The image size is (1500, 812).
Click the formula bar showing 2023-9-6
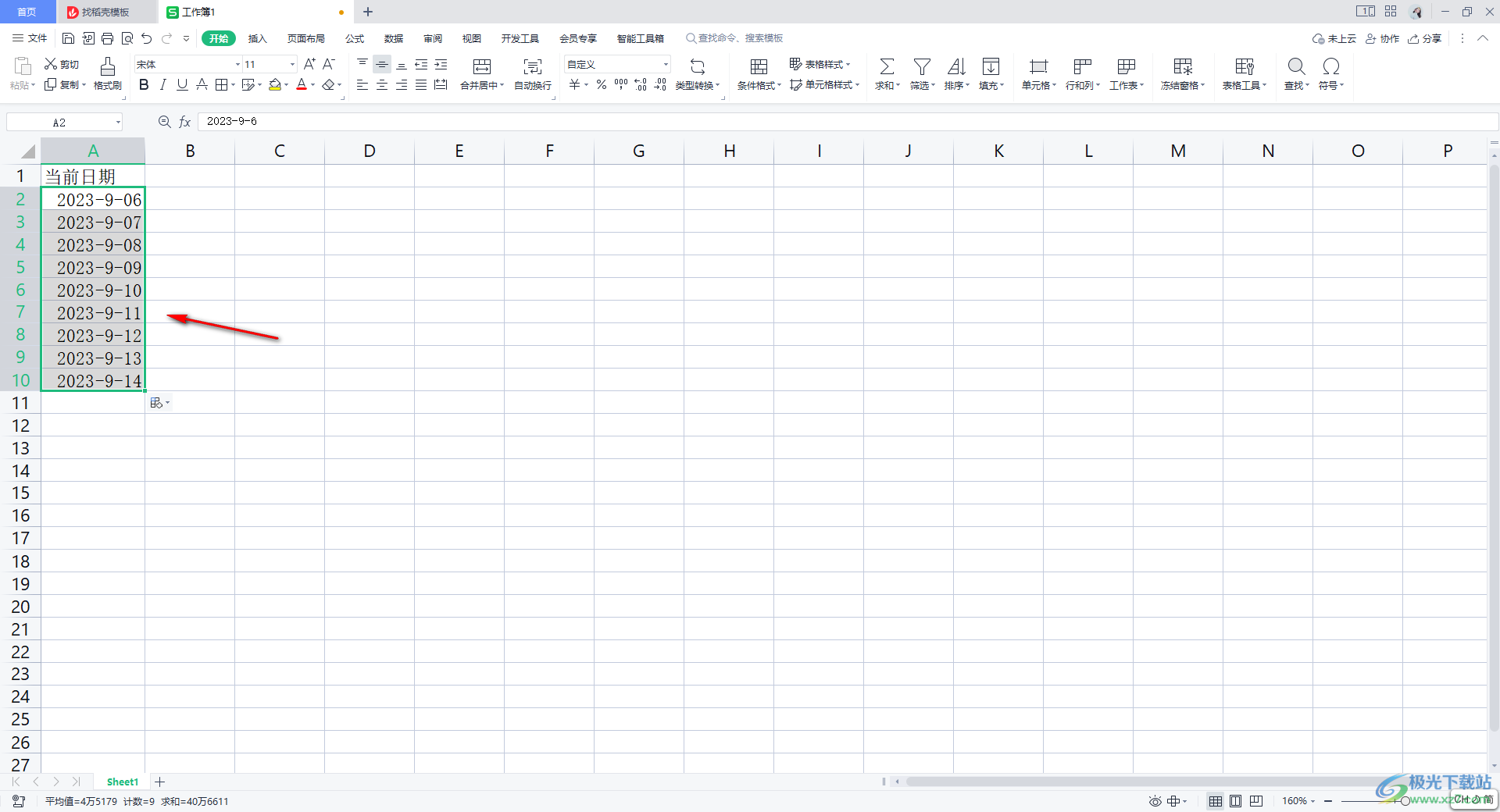click(848, 122)
